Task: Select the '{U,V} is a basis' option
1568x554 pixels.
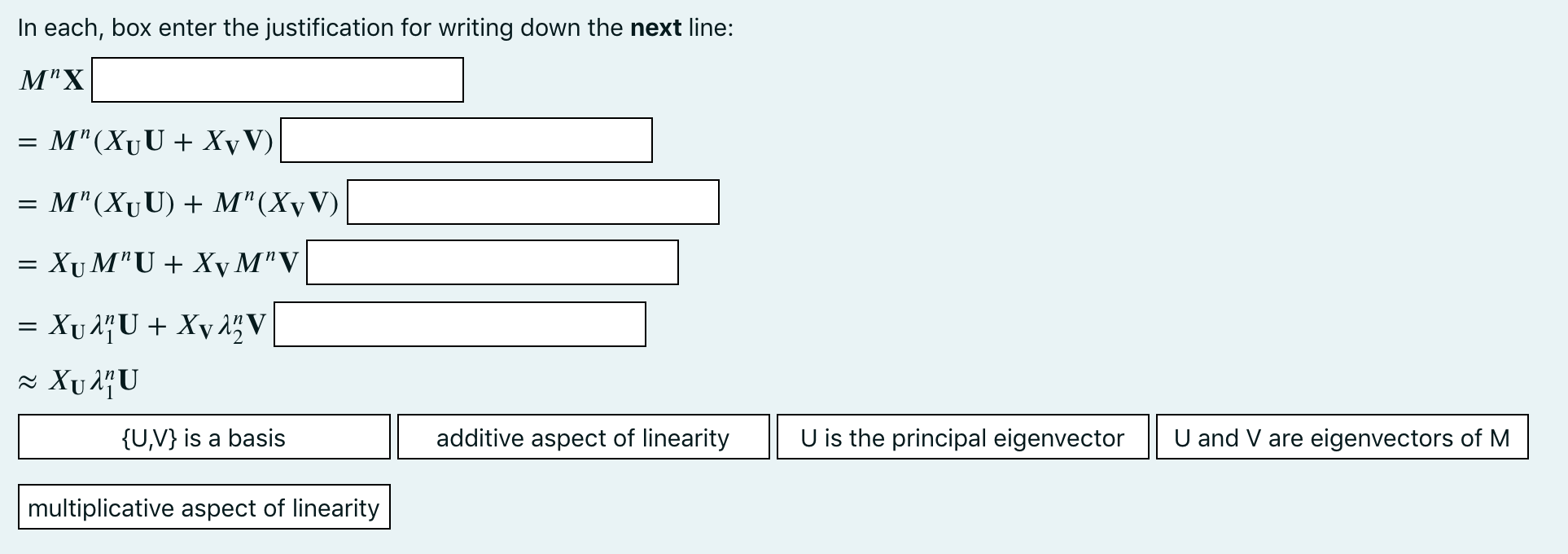Action: click(x=203, y=438)
